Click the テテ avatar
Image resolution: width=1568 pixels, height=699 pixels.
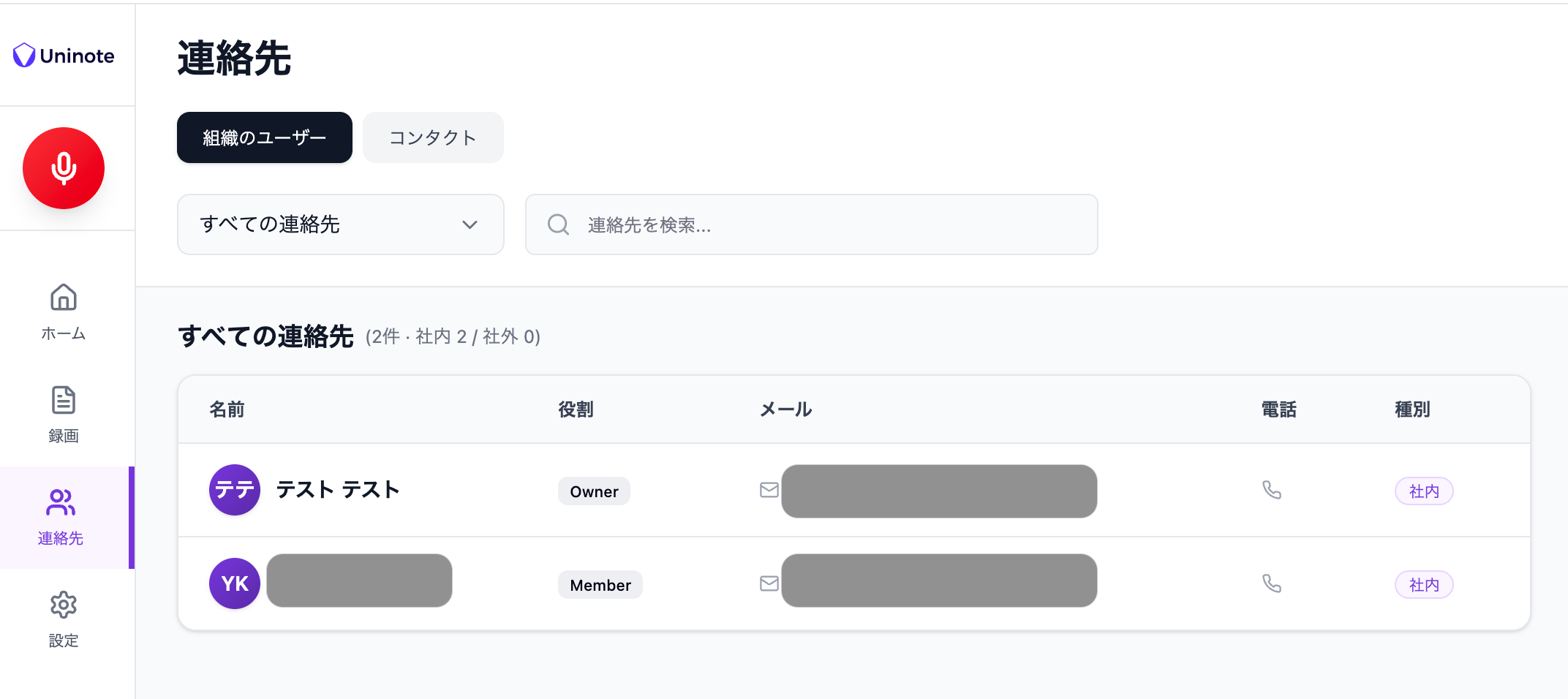[x=235, y=490]
